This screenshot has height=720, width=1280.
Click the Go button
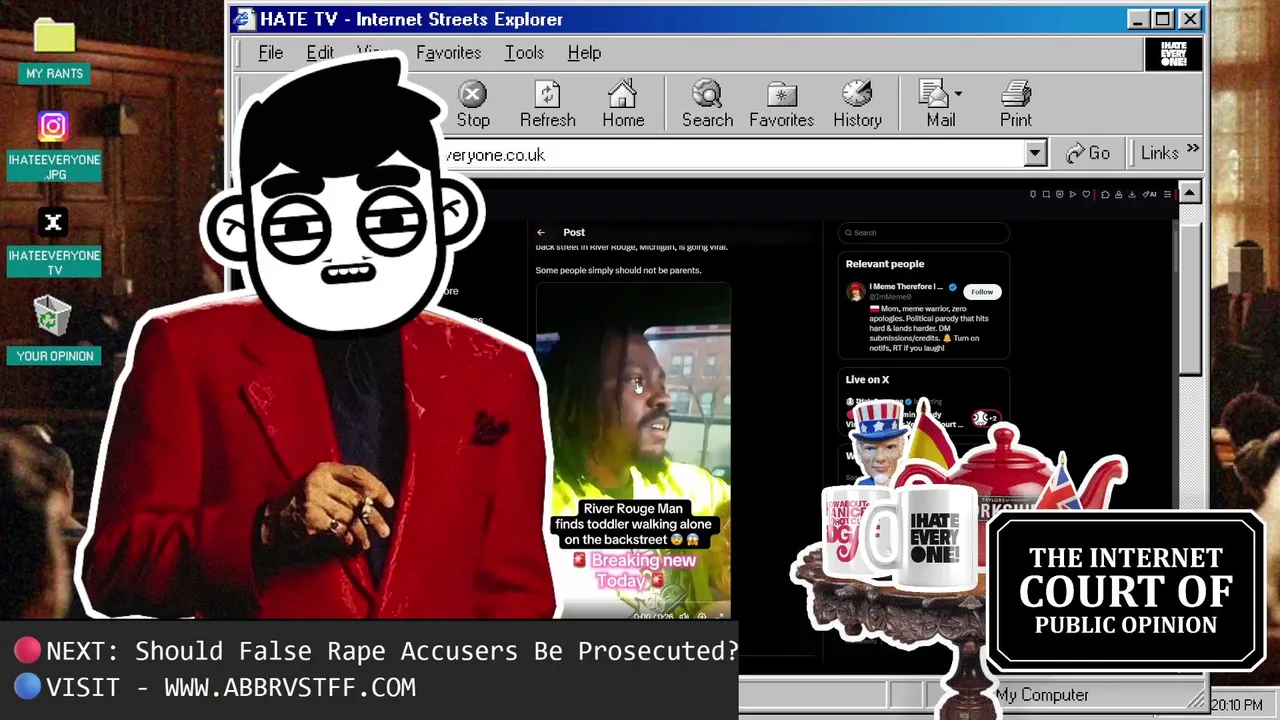point(1088,153)
